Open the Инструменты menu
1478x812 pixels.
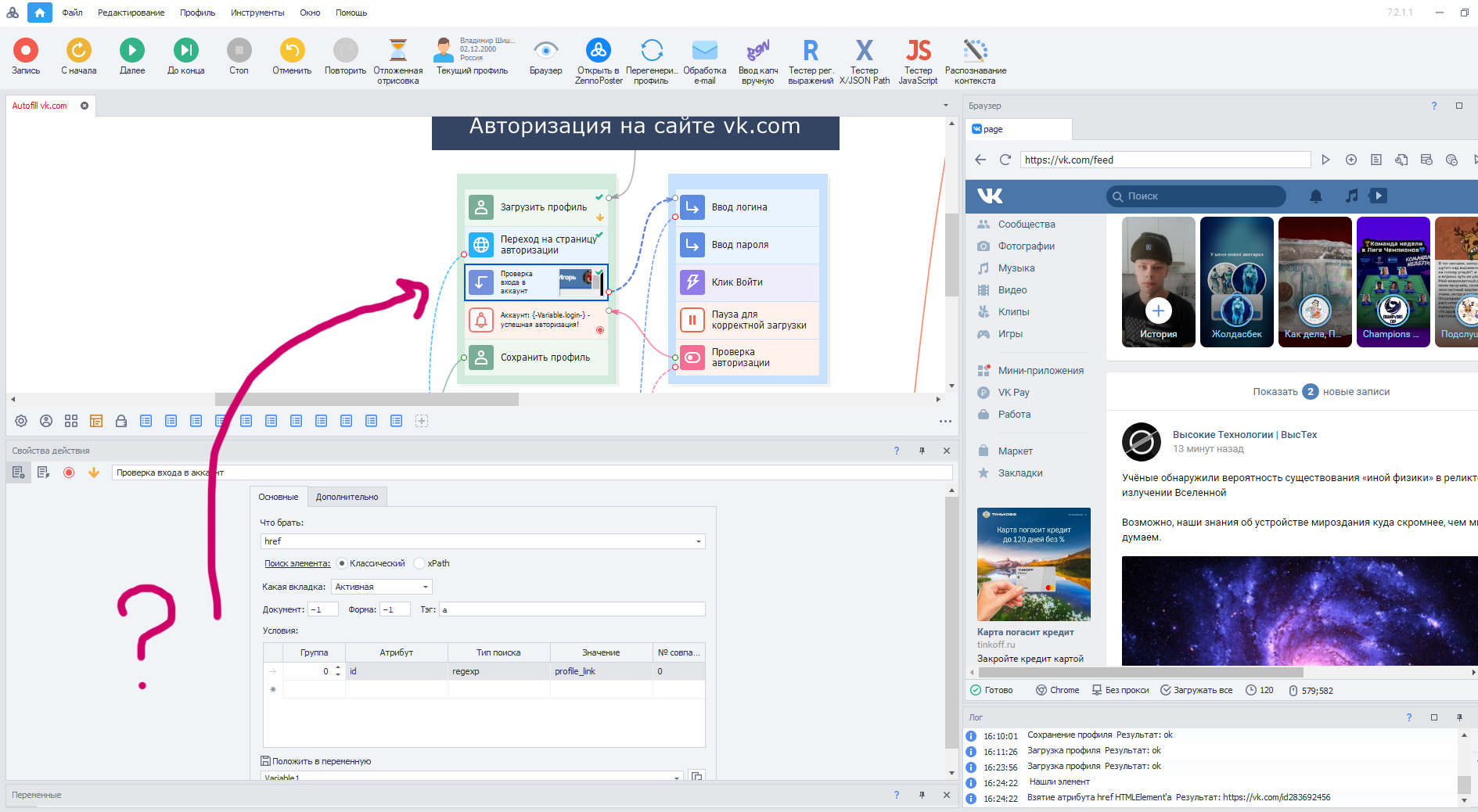point(257,13)
